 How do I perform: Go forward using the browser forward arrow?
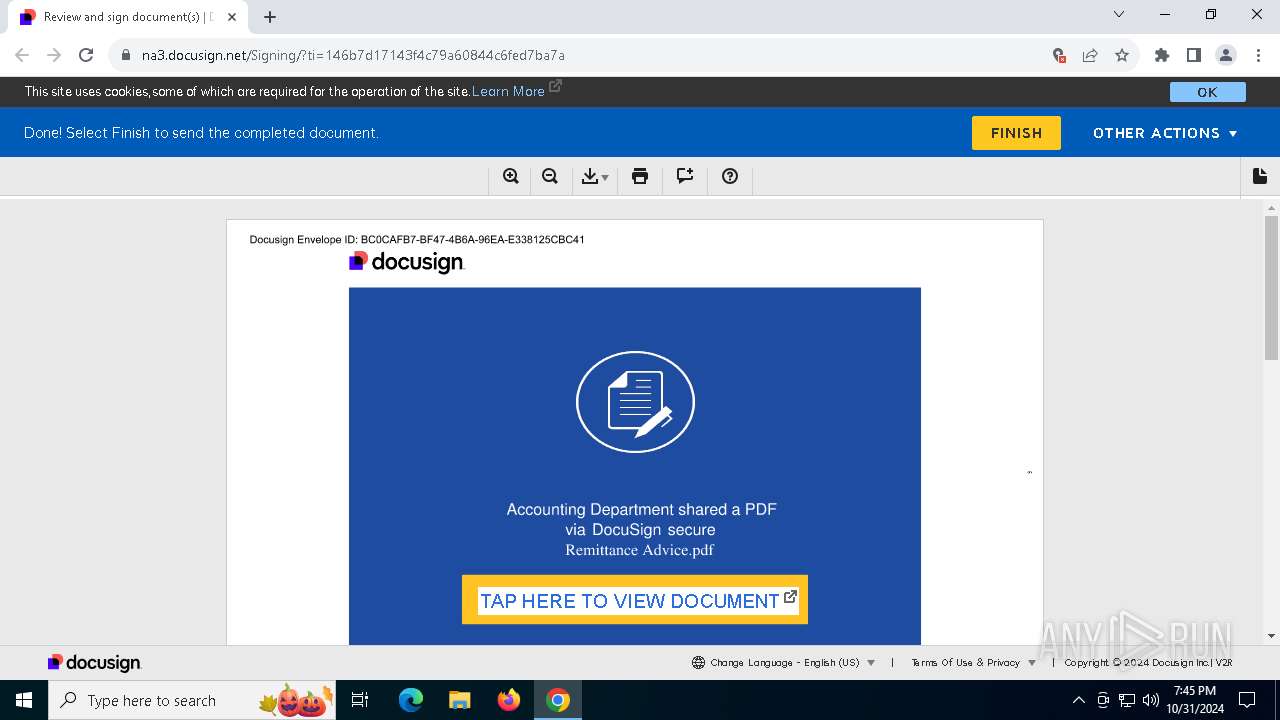click(54, 55)
